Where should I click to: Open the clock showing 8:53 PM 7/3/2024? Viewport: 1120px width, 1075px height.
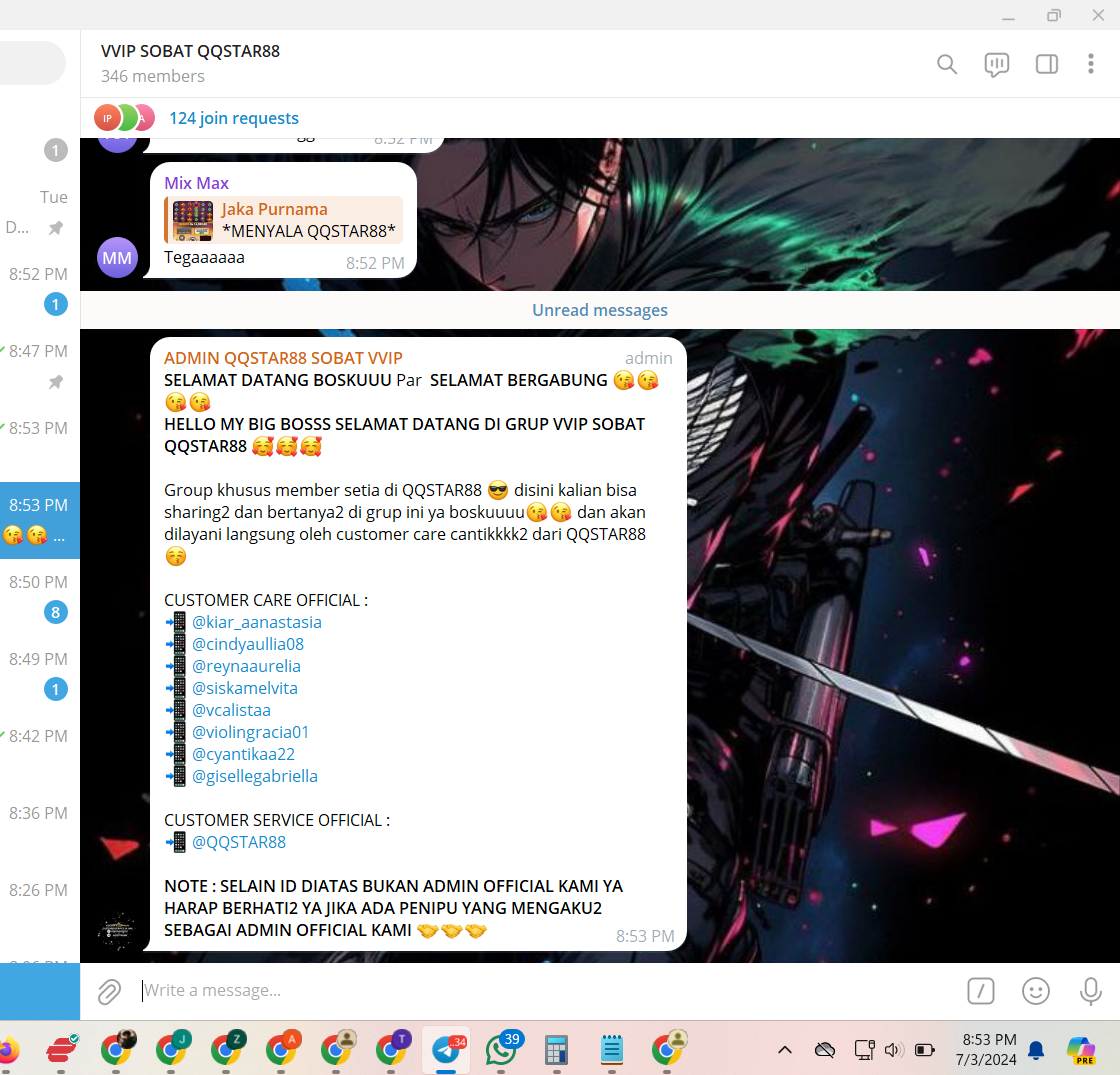coord(986,1049)
